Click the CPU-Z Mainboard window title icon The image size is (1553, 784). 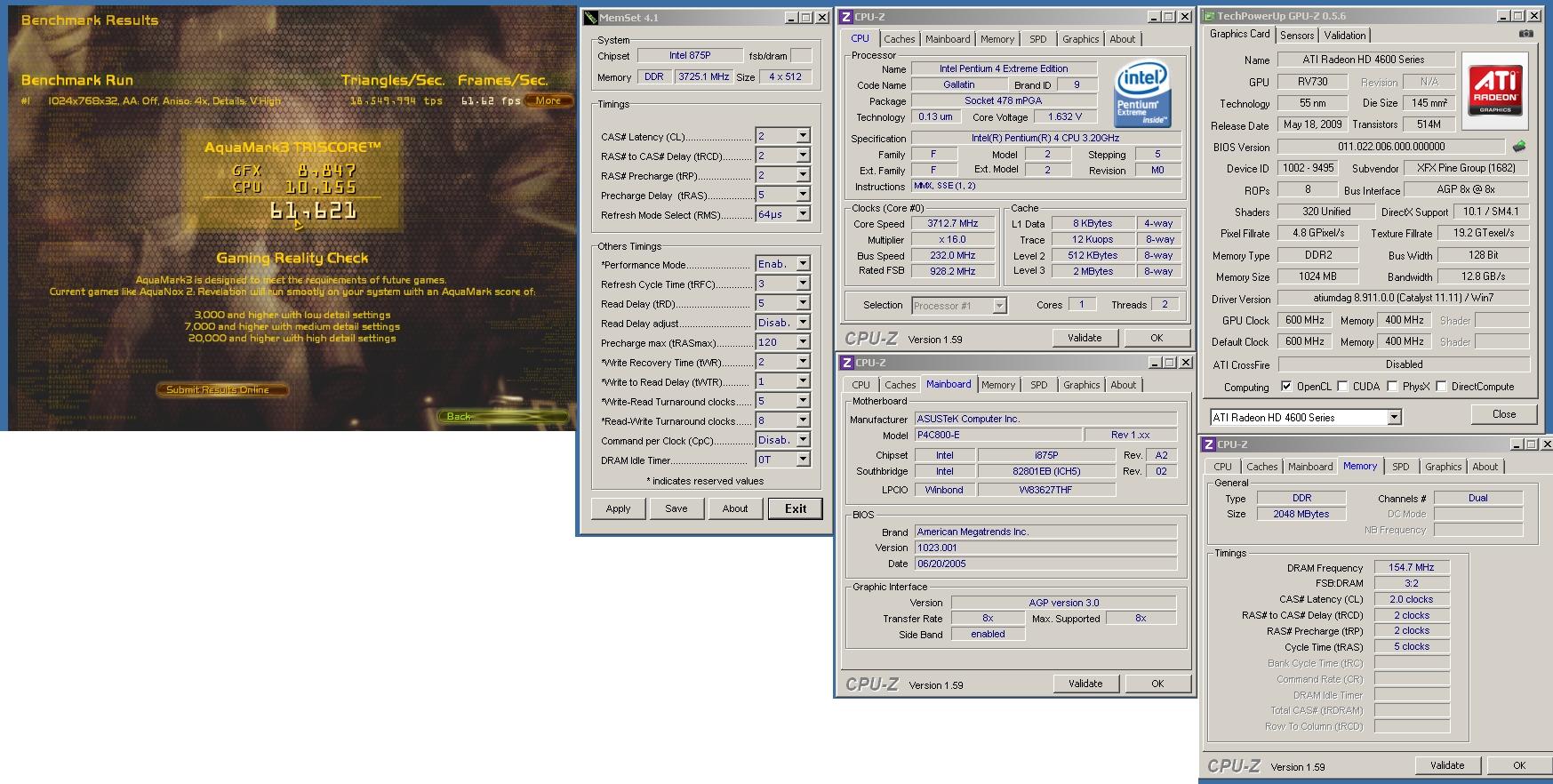pyautogui.click(x=847, y=363)
